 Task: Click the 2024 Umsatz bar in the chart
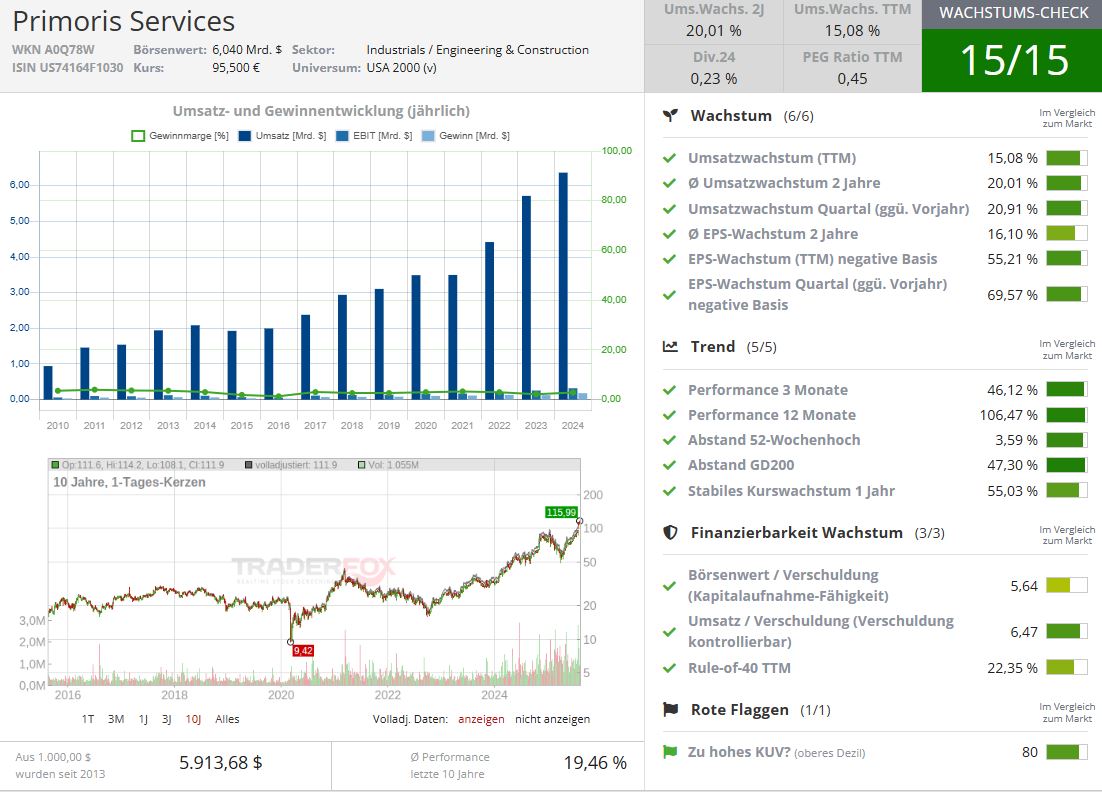563,286
